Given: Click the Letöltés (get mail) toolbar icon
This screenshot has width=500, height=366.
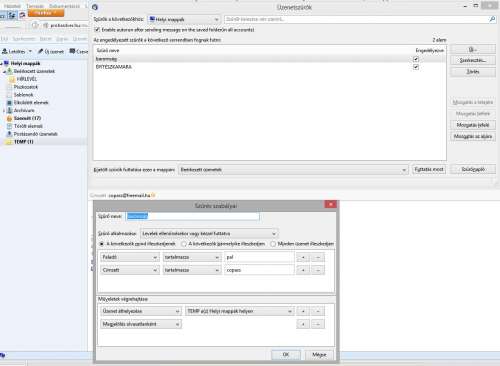Looking at the screenshot, I should (5, 51).
